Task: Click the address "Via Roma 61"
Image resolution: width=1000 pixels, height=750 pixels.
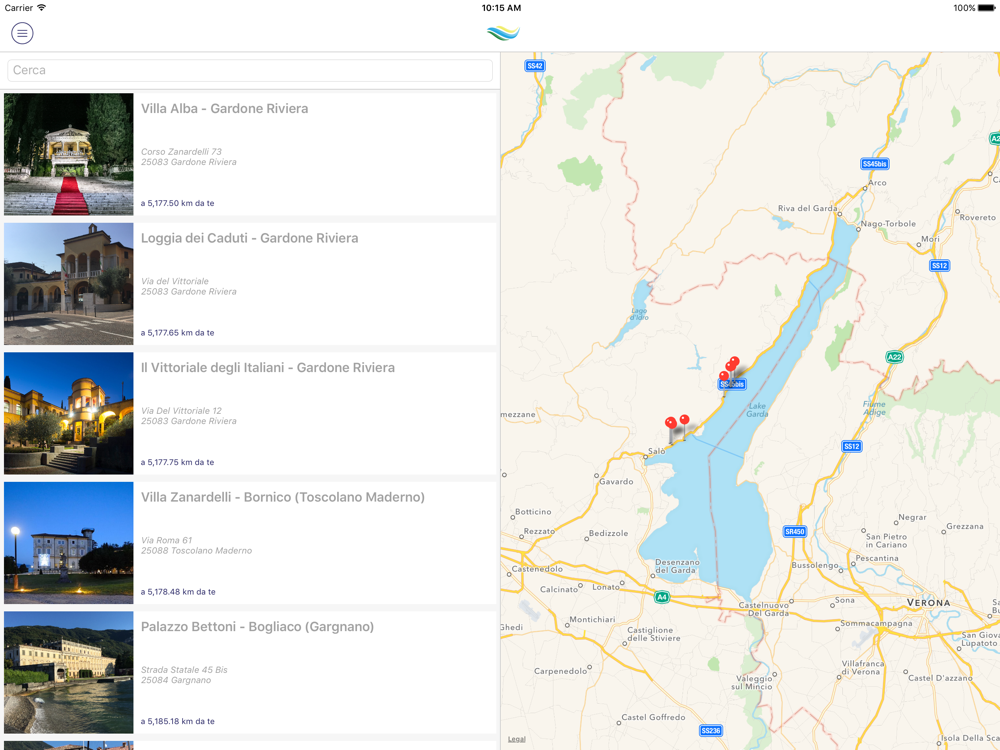Action: 166,540
